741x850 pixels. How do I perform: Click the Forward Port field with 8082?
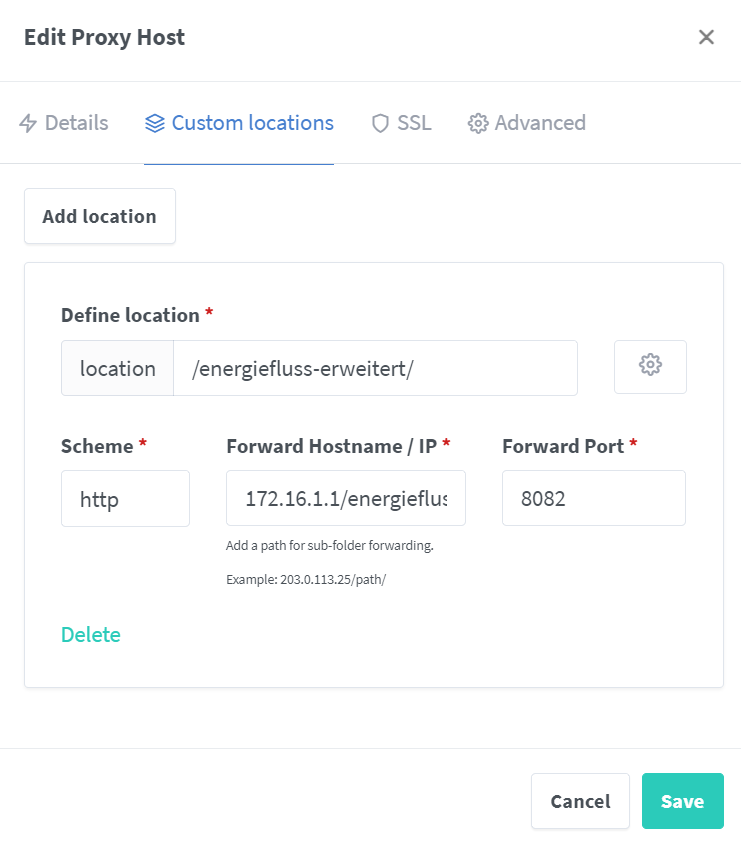tap(594, 498)
